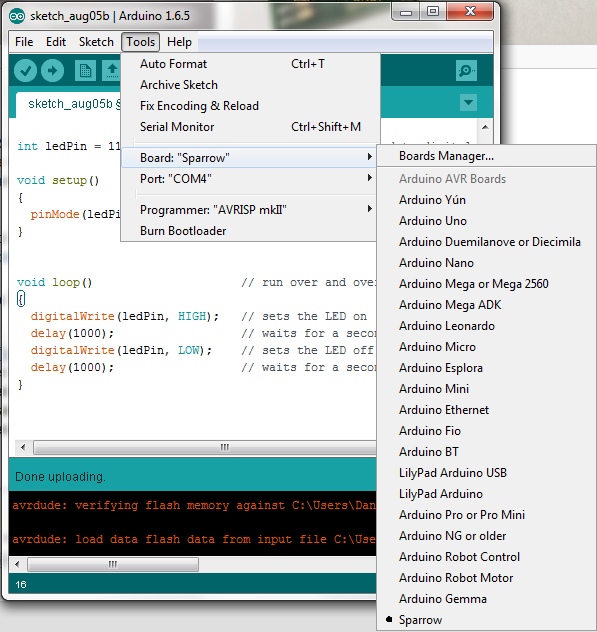
Task: Select Arduino Mega or Mega 2560
Action: point(487,284)
